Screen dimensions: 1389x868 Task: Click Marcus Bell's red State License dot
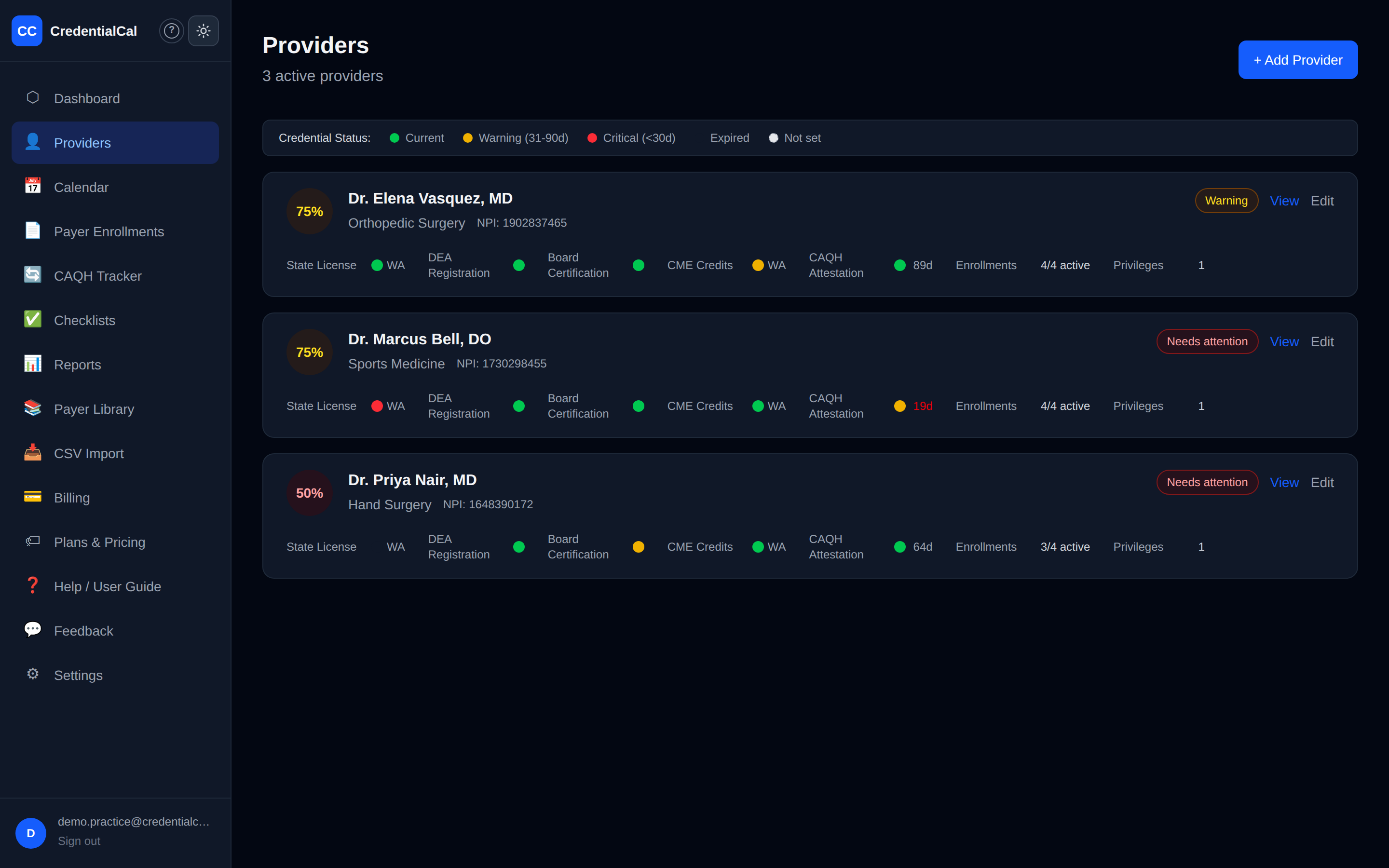377,406
